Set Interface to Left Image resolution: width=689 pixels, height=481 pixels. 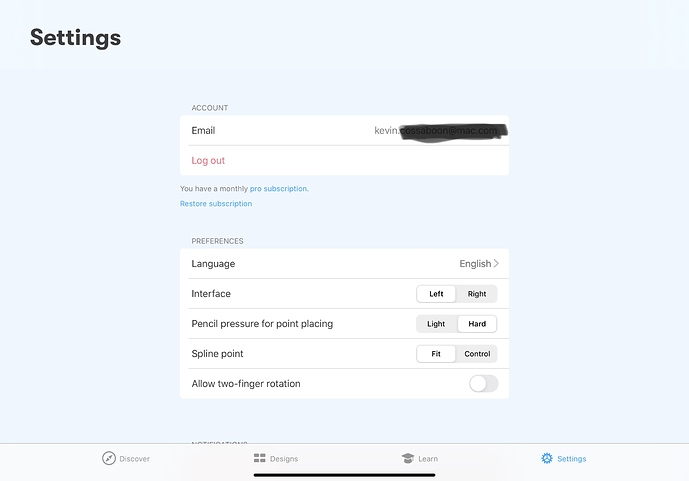436,294
